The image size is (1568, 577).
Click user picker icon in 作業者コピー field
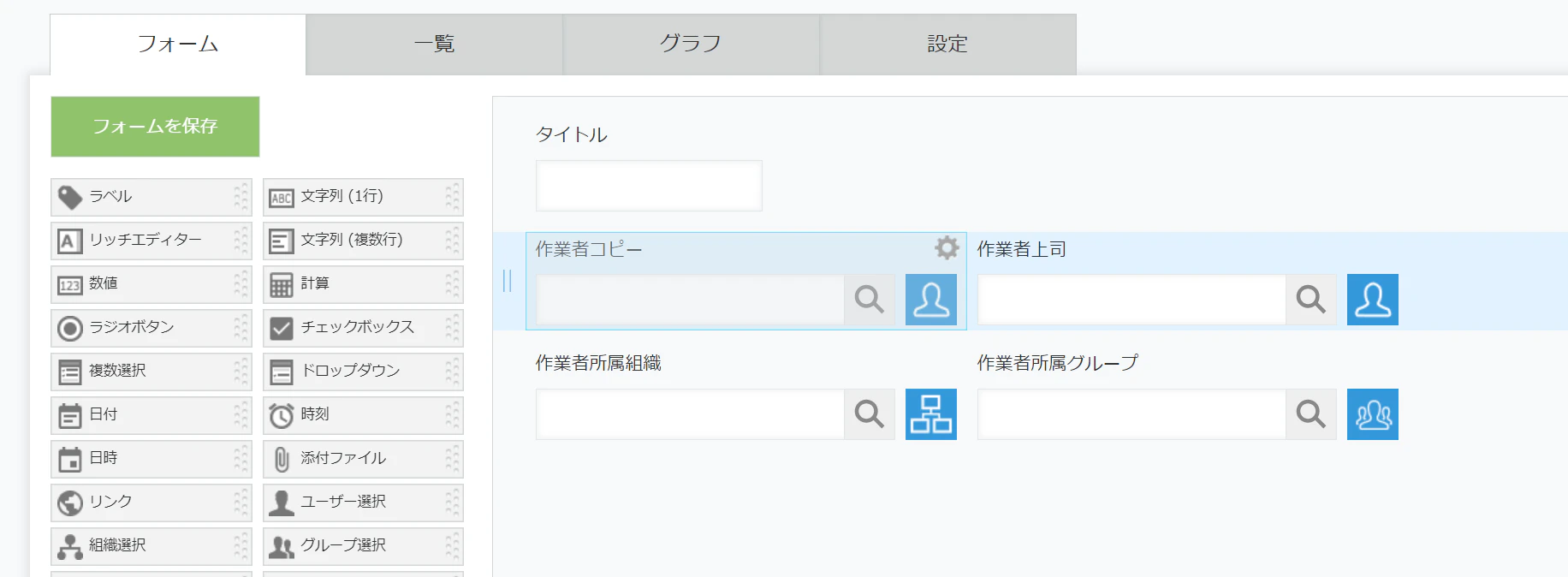click(931, 300)
